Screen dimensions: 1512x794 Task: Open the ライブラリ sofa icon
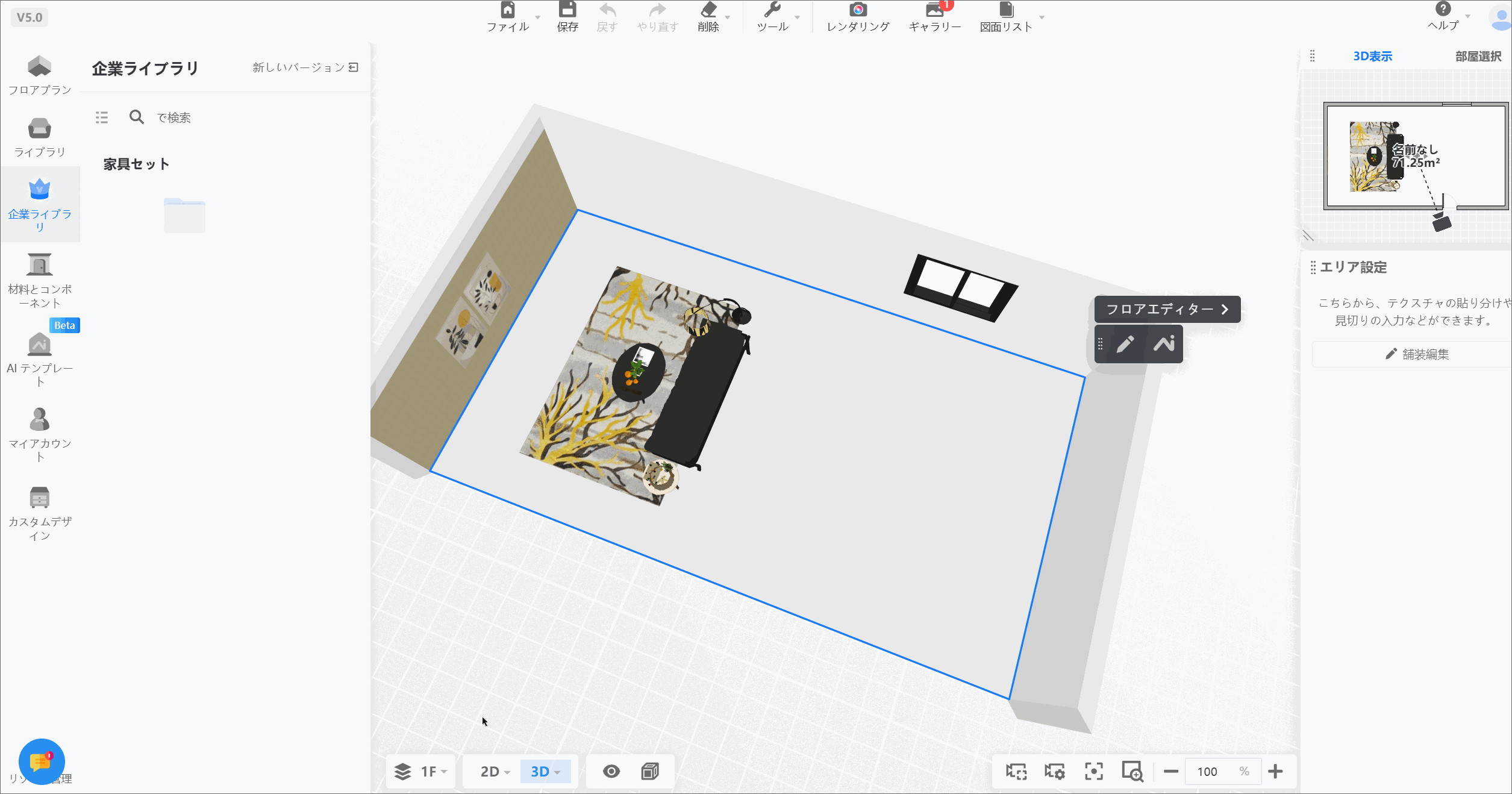pyautogui.click(x=40, y=137)
